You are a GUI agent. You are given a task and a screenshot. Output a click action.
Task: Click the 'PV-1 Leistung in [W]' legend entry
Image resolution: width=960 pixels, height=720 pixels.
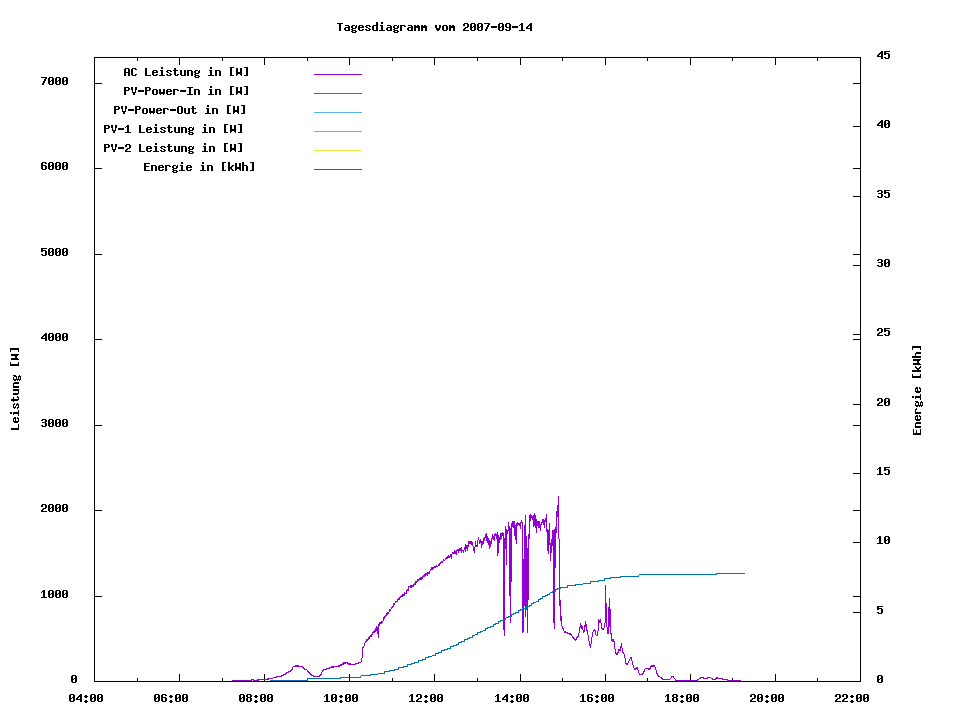pyautogui.click(x=173, y=129)
